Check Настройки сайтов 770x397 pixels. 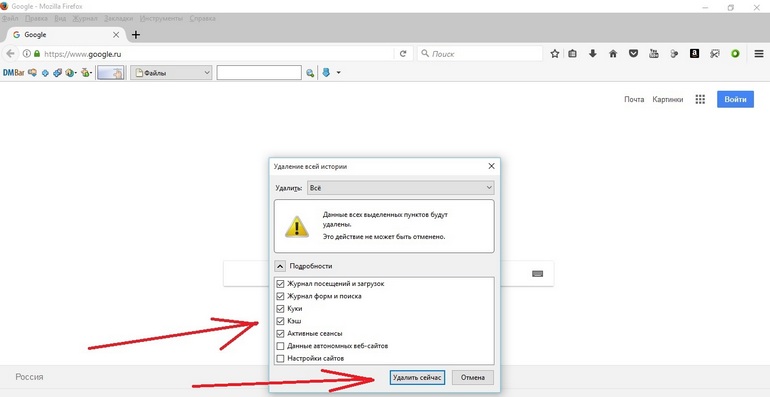click(x=280, y=359)
